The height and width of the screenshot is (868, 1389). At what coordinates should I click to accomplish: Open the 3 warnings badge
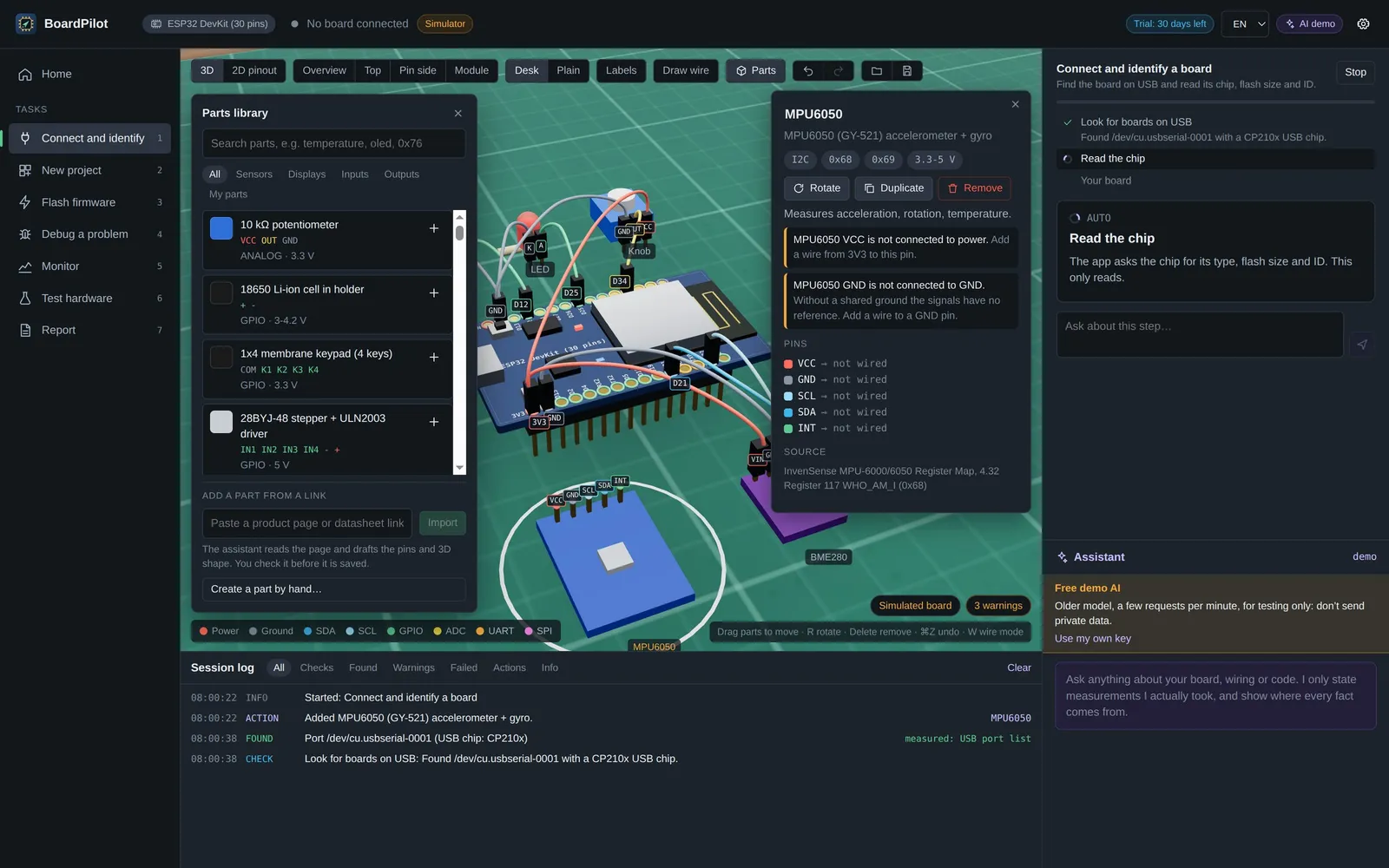tap(997, 606)
